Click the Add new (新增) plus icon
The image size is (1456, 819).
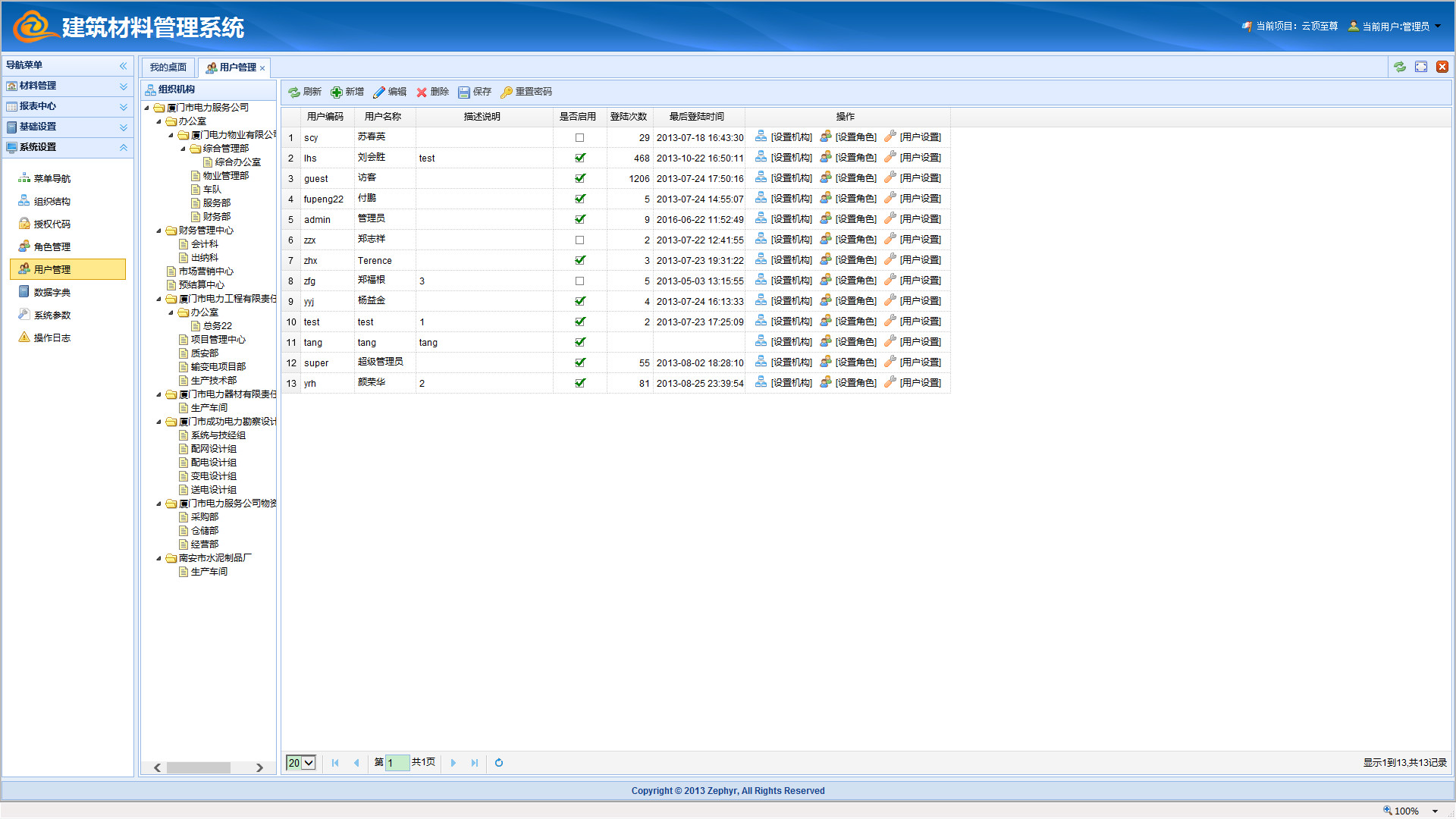pos(337,93)
